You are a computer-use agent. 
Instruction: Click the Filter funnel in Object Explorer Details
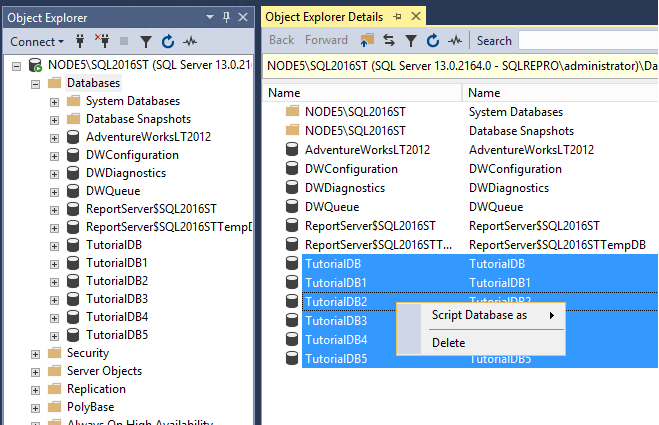tap(411, 41)
